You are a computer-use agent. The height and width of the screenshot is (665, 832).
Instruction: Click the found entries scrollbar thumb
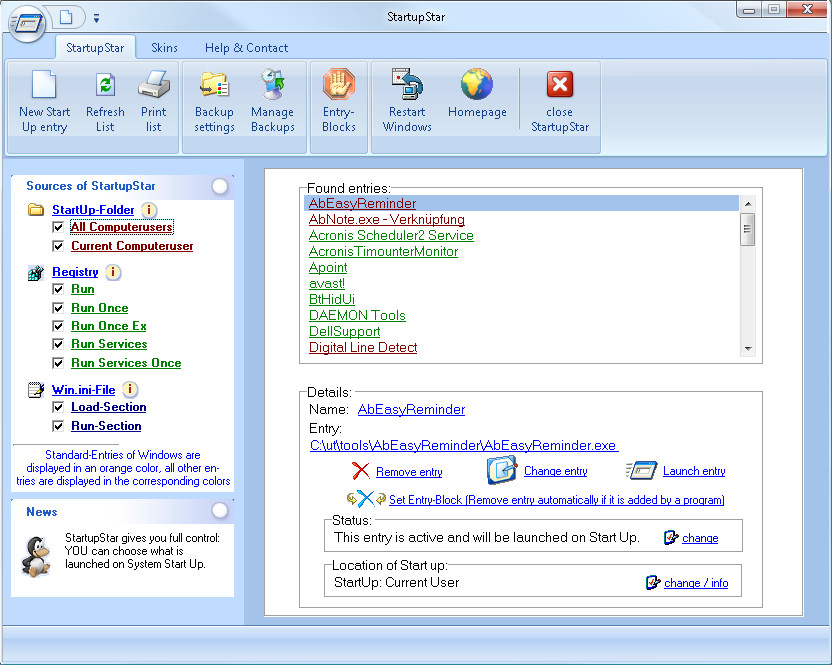click(748, 229)
